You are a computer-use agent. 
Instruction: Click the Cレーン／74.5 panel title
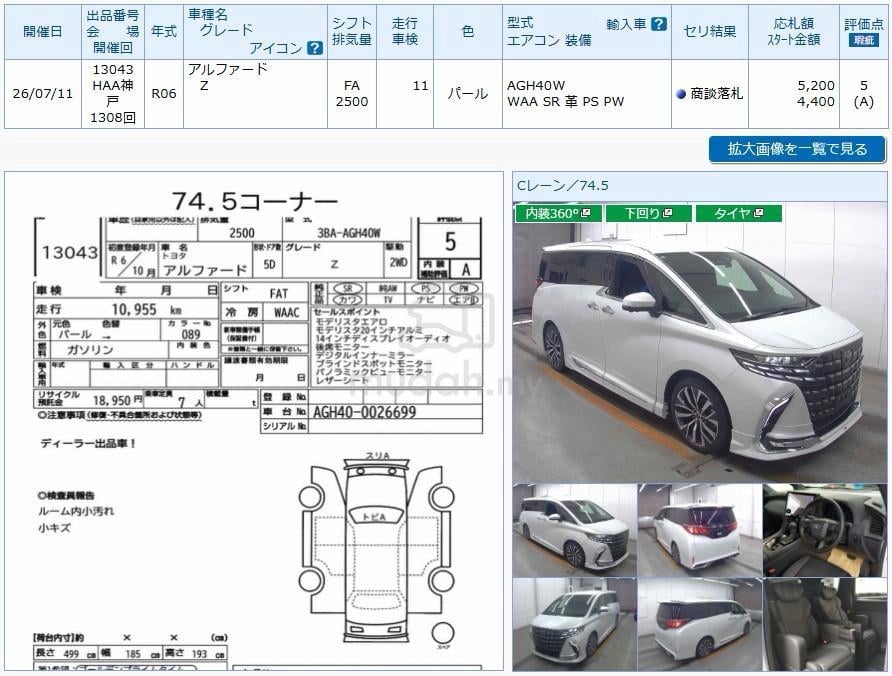[x=562, y=186]
